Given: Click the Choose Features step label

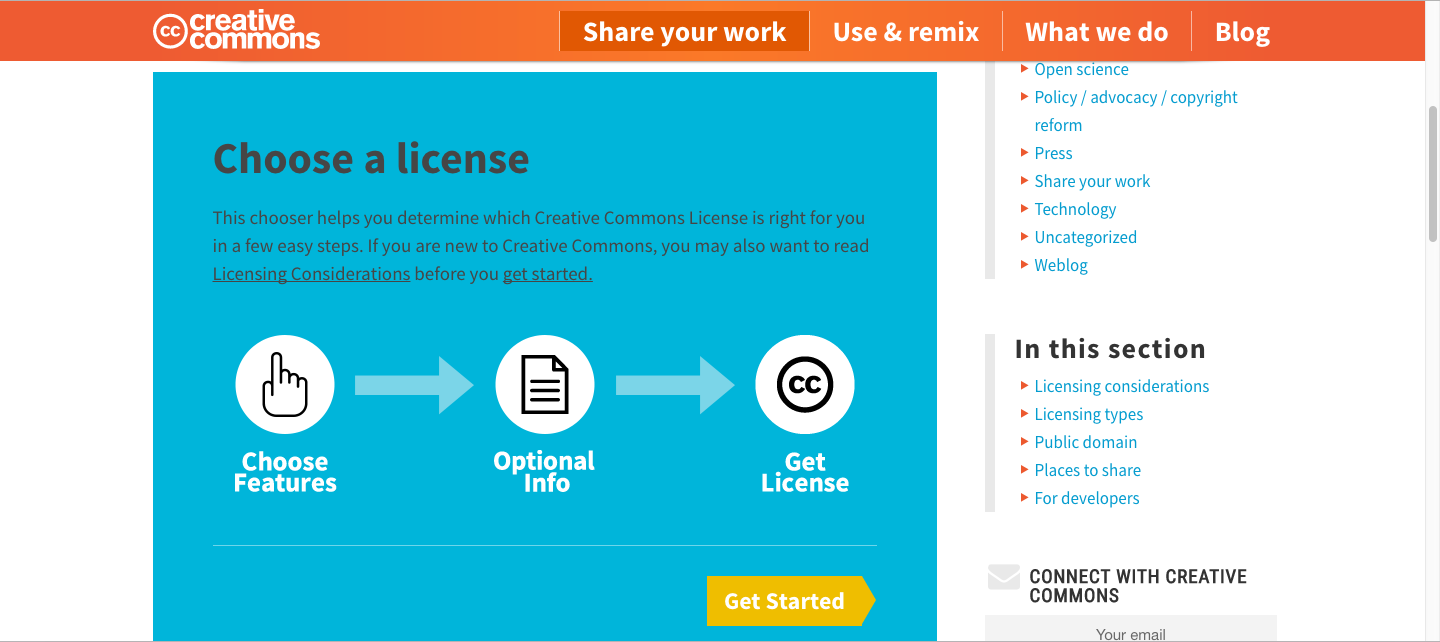Looking at the screenshot, I should [285, 472].
